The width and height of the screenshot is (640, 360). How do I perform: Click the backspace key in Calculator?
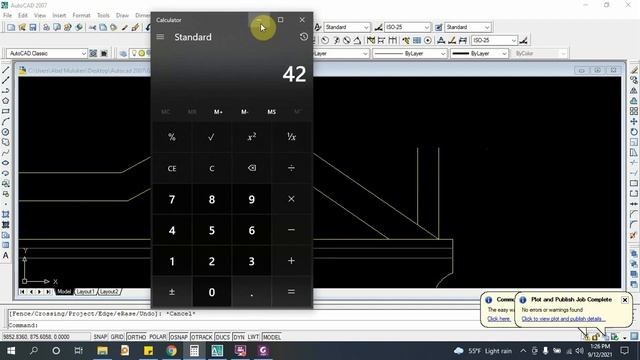click(x=251, y=168)
